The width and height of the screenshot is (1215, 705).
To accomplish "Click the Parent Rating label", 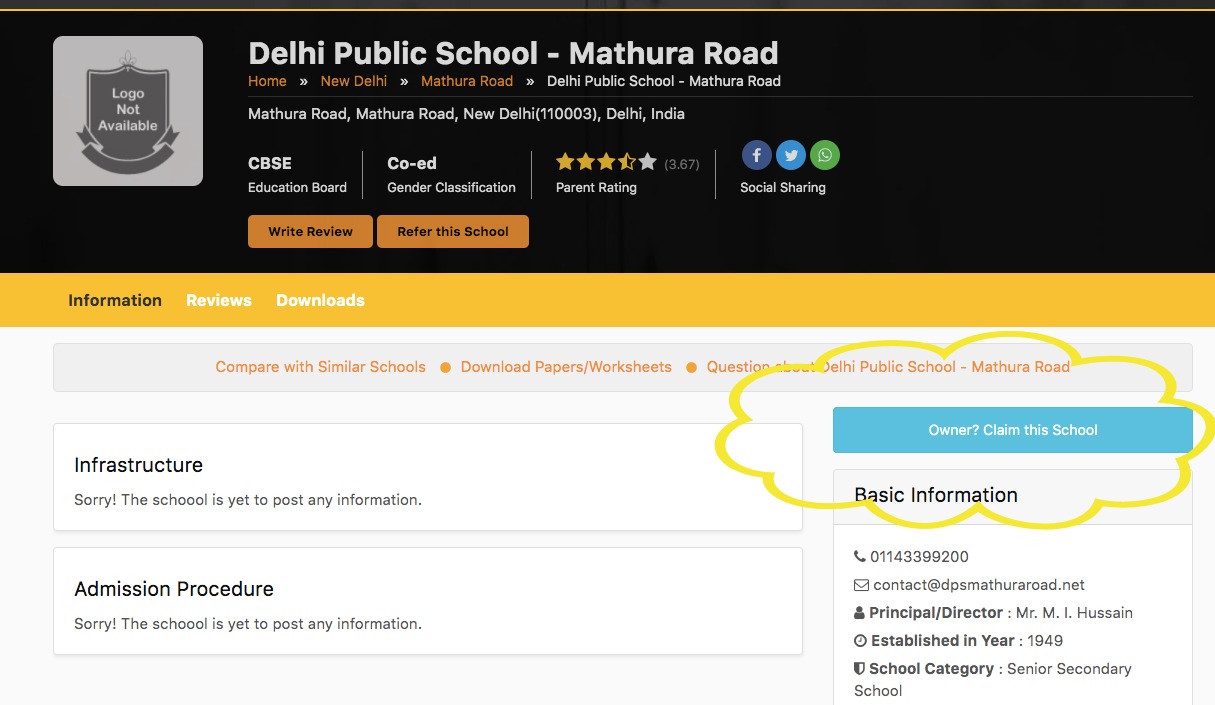I will [x=596, y=187].
